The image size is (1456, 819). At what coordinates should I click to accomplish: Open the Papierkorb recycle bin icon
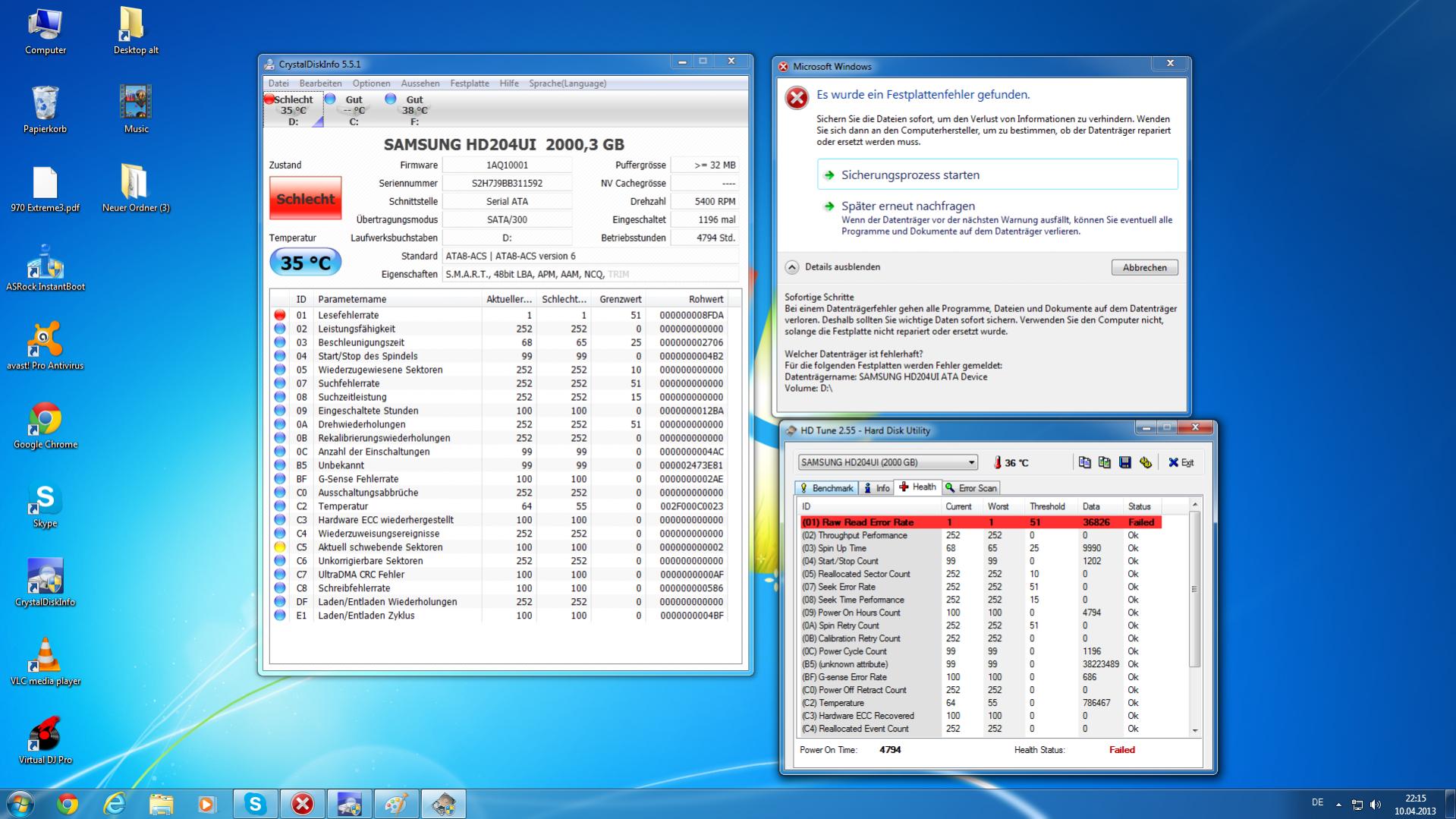pos(45,111)
